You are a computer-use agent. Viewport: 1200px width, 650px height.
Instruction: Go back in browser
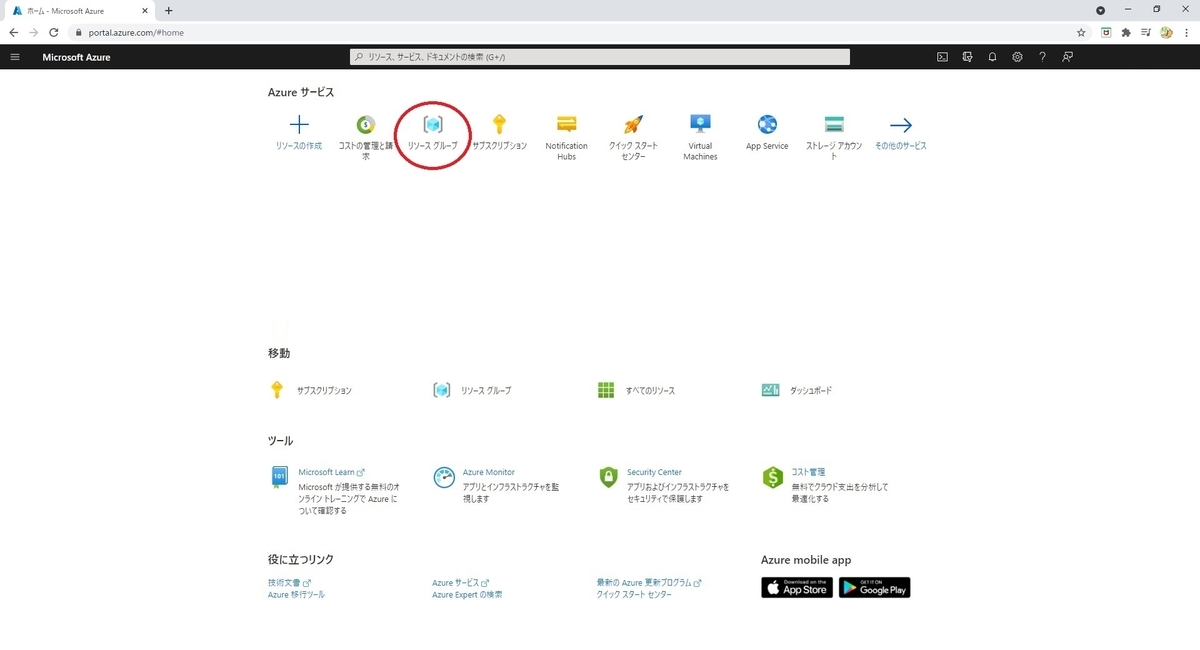[13, 32]
